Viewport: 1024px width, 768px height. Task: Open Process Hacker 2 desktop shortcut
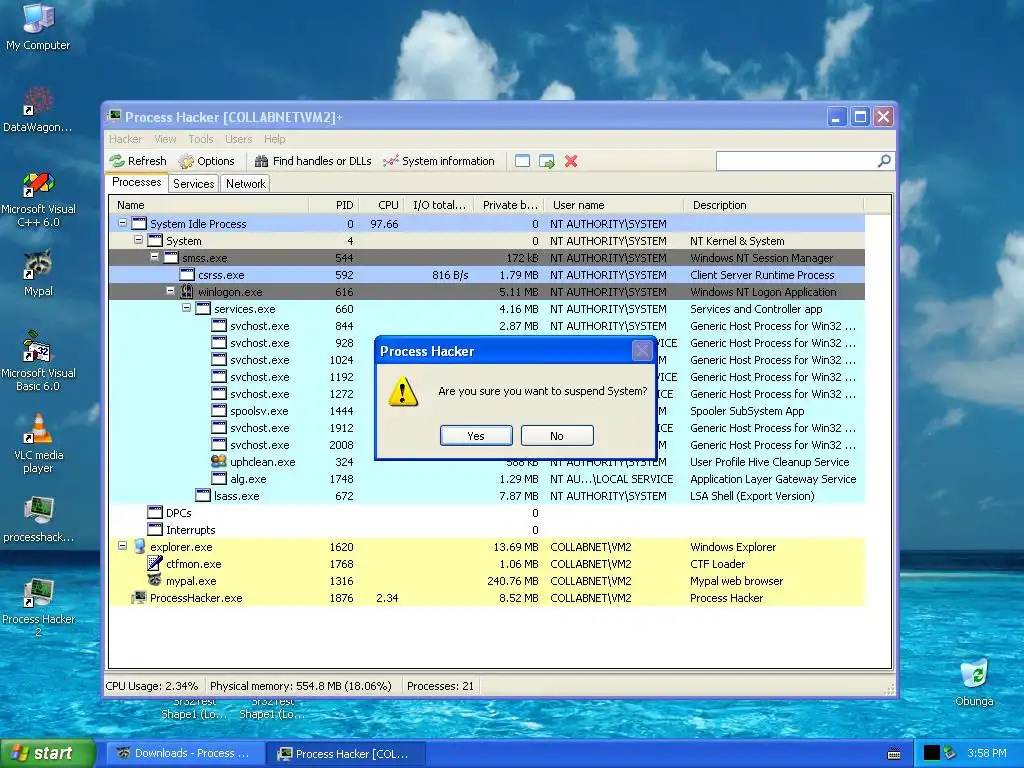(x=39, y=607)
